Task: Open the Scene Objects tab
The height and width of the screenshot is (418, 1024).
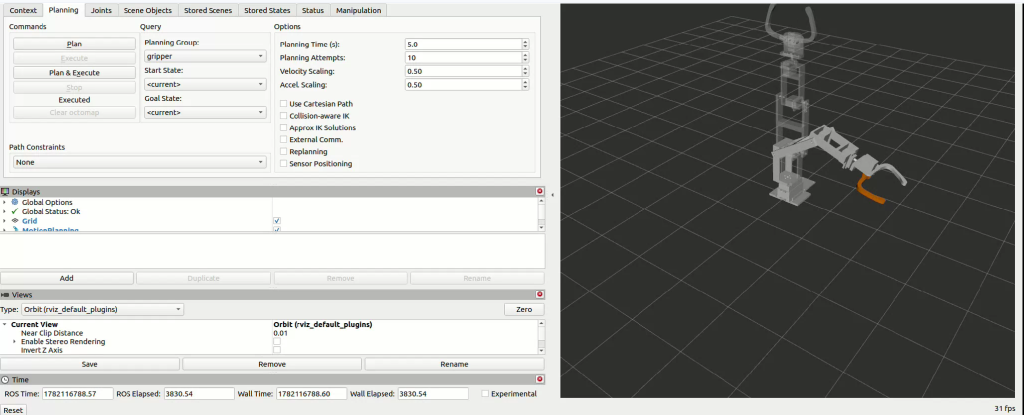Action: pyautogui.click(x=148, y=10)
